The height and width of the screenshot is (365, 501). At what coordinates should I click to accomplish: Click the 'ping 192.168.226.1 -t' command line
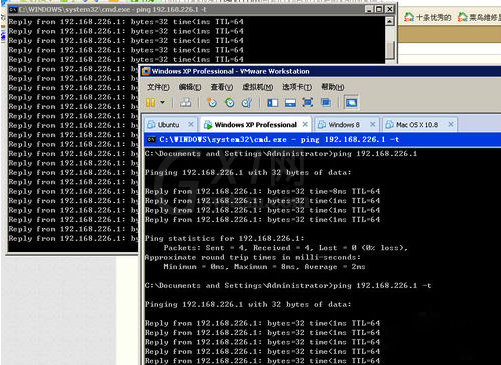(x=288, y=286)
